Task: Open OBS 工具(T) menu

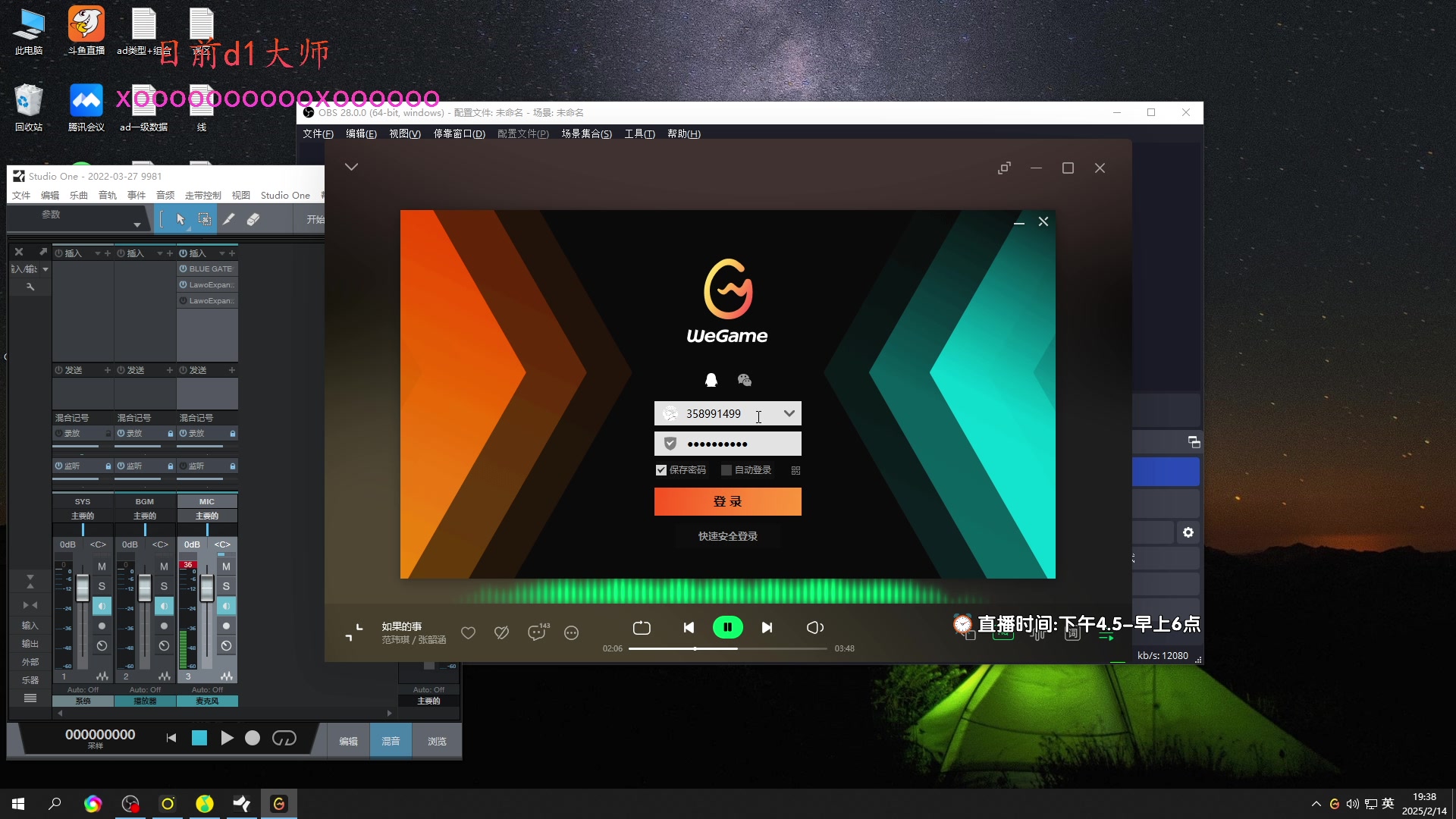Action: tap(639, 133)
